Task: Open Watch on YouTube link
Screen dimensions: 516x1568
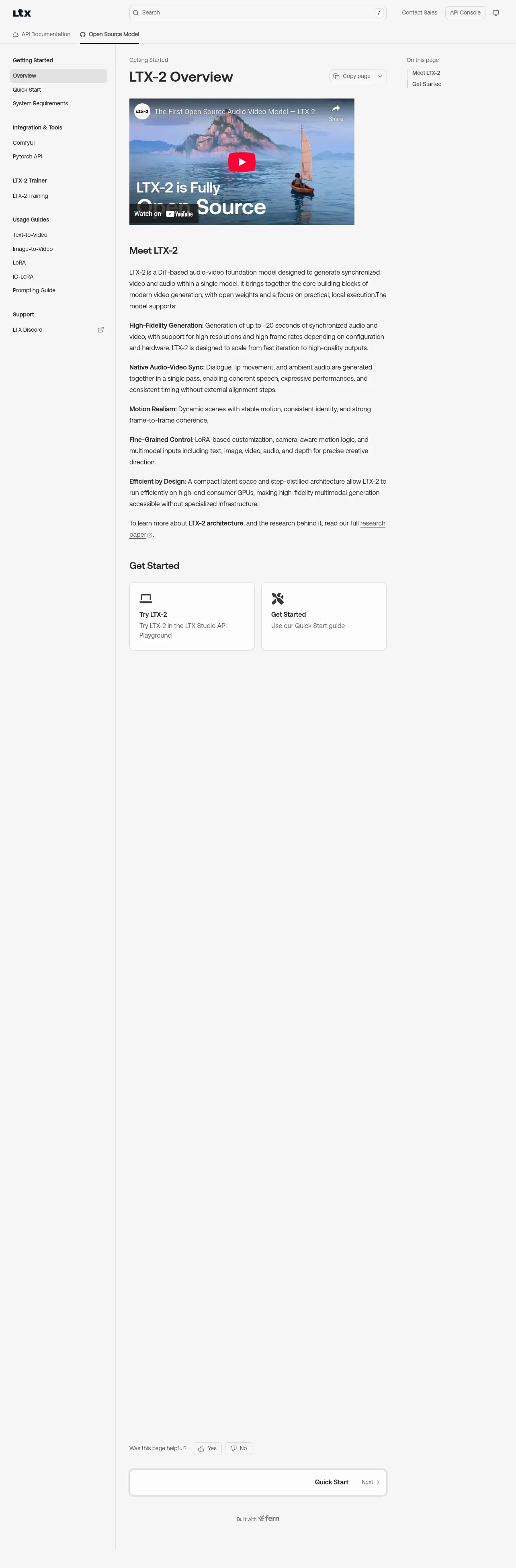Action: [164, 213]
